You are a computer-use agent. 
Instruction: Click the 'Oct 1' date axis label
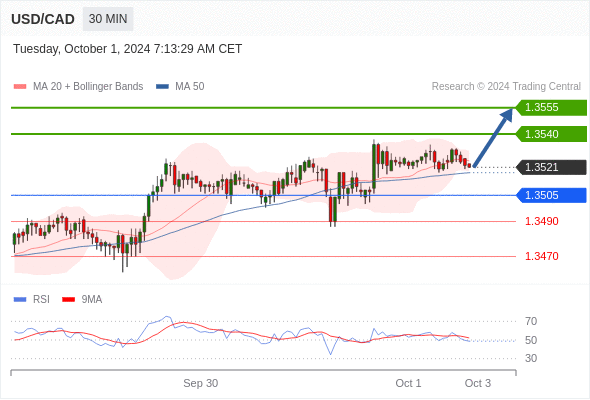click(x=408, y=383)
